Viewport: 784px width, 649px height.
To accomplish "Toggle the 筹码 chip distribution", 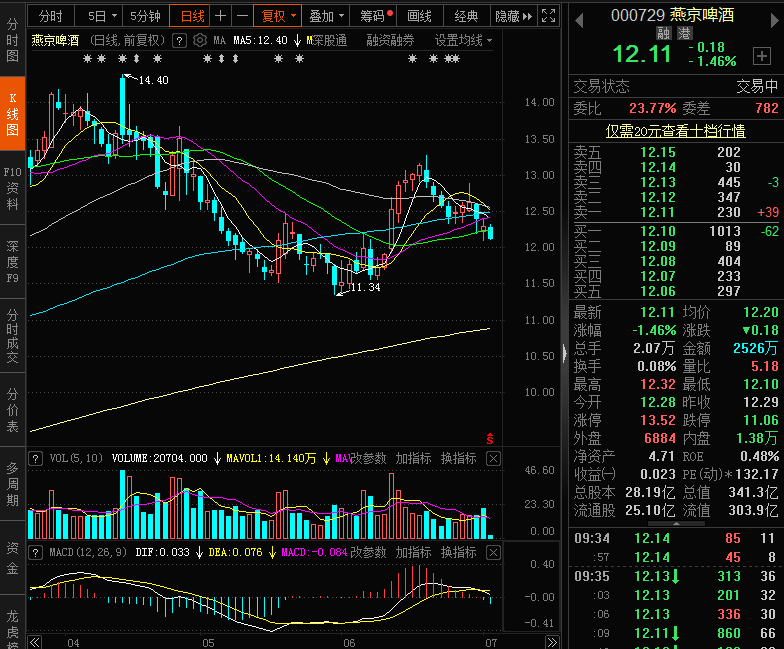I will coord(374,16).
